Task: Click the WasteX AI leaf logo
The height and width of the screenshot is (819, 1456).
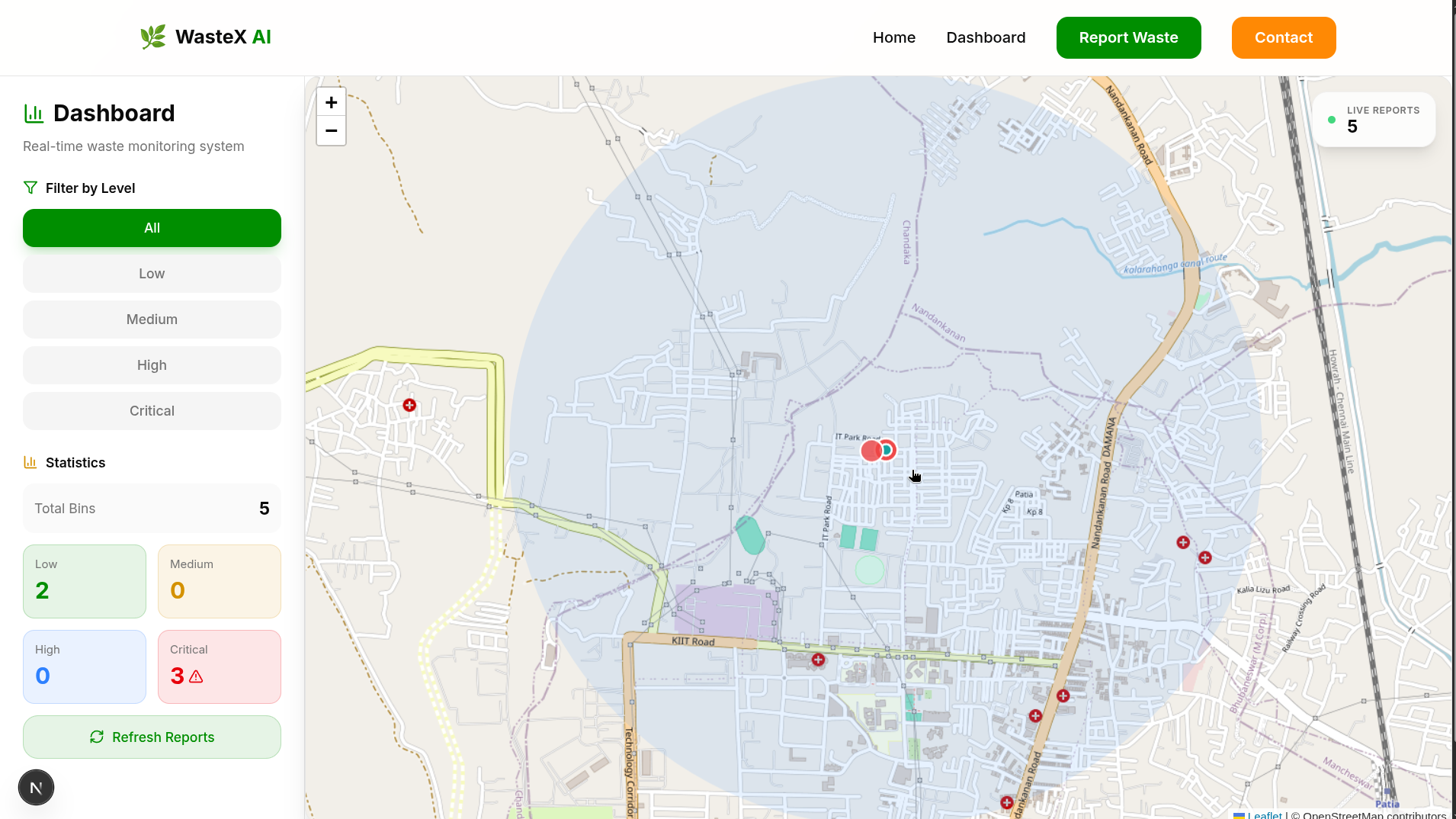Action: tap(153, 37)
